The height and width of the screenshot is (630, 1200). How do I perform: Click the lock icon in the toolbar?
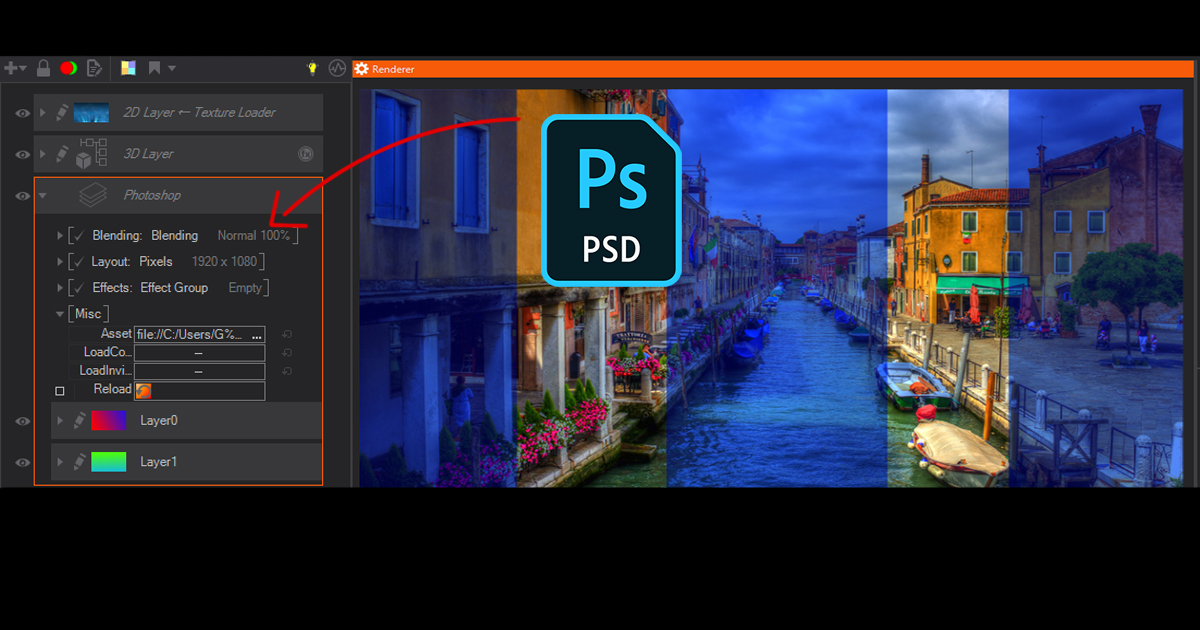pos(43,67)
